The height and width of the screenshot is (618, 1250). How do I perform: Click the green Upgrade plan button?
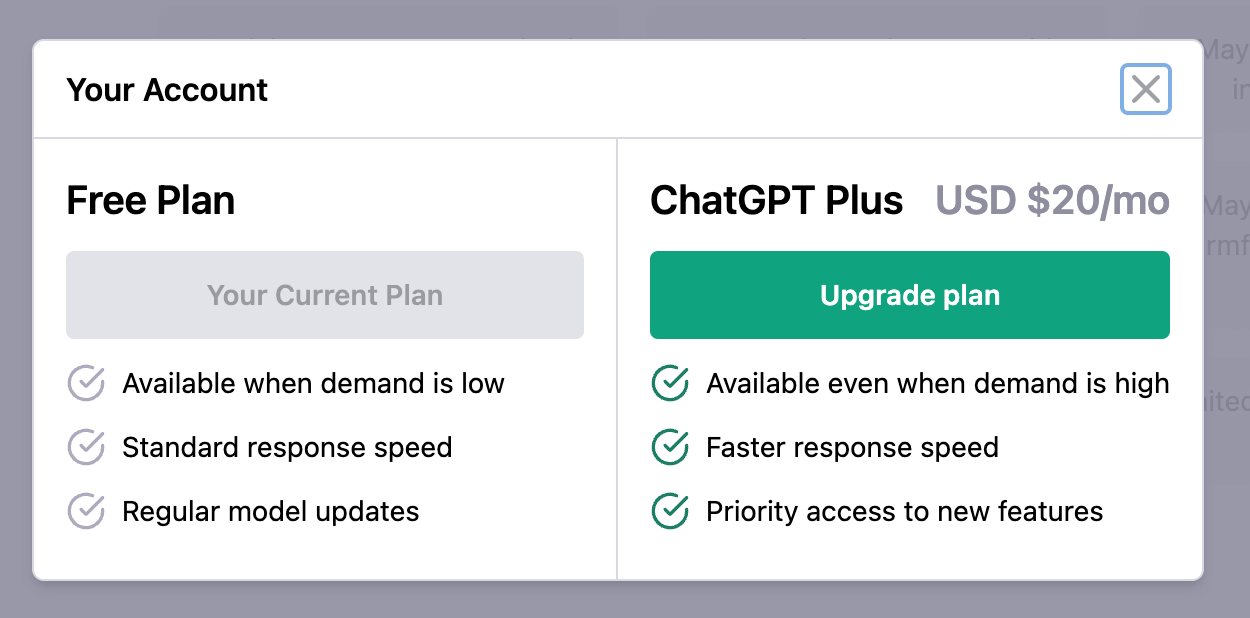[909, 295]
